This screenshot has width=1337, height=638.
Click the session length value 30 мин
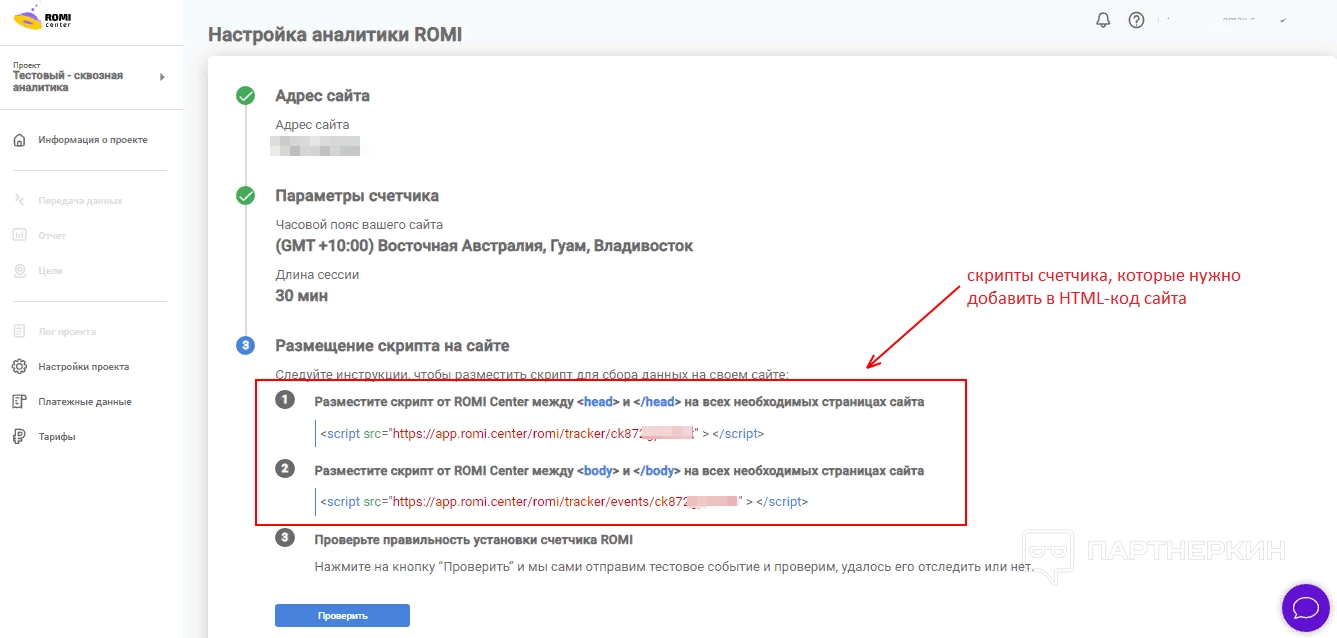coord(301,296)
